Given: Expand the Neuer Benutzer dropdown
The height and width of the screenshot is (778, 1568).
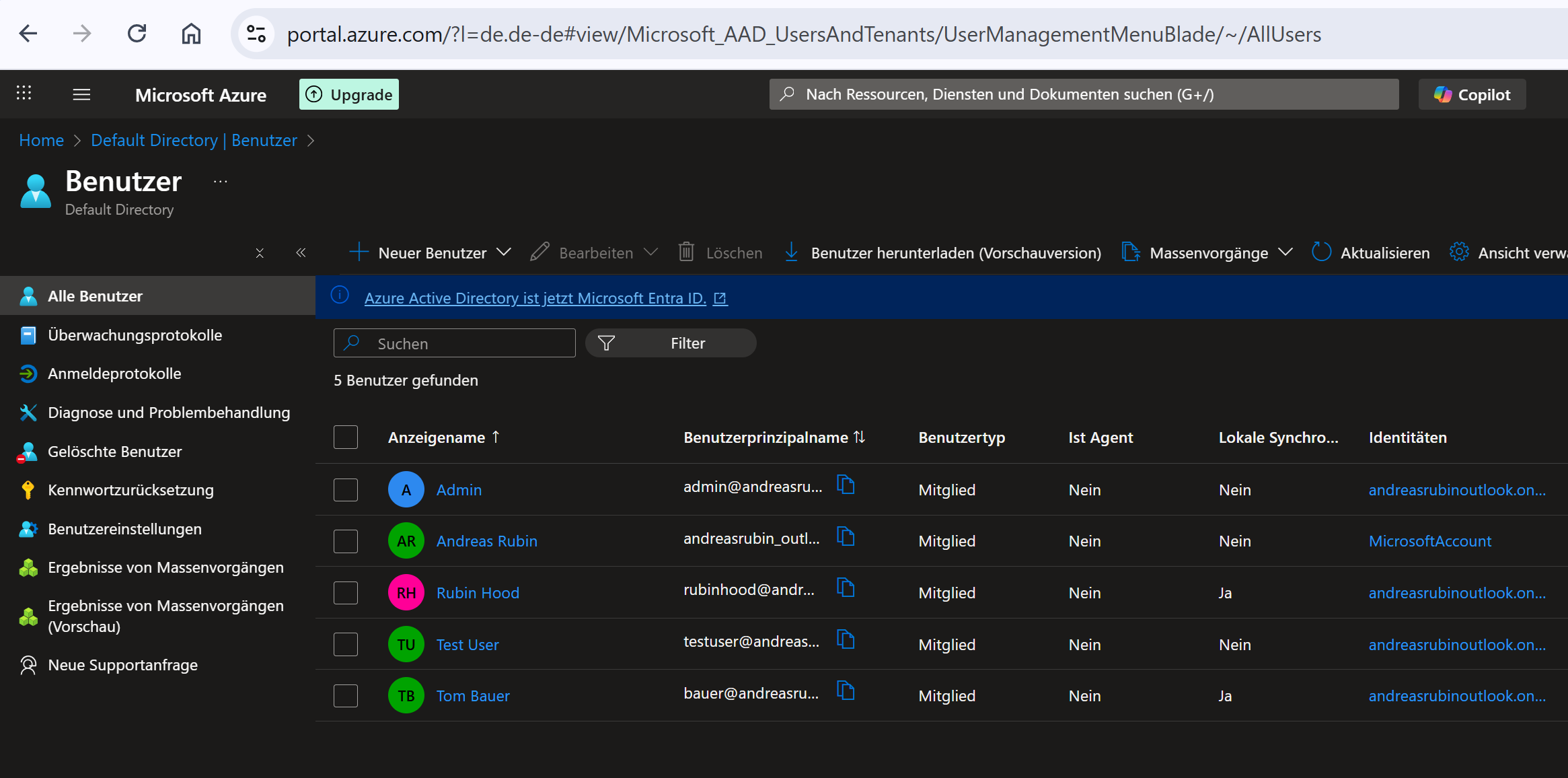Looking at the screenshot, I should click(505, 252).
